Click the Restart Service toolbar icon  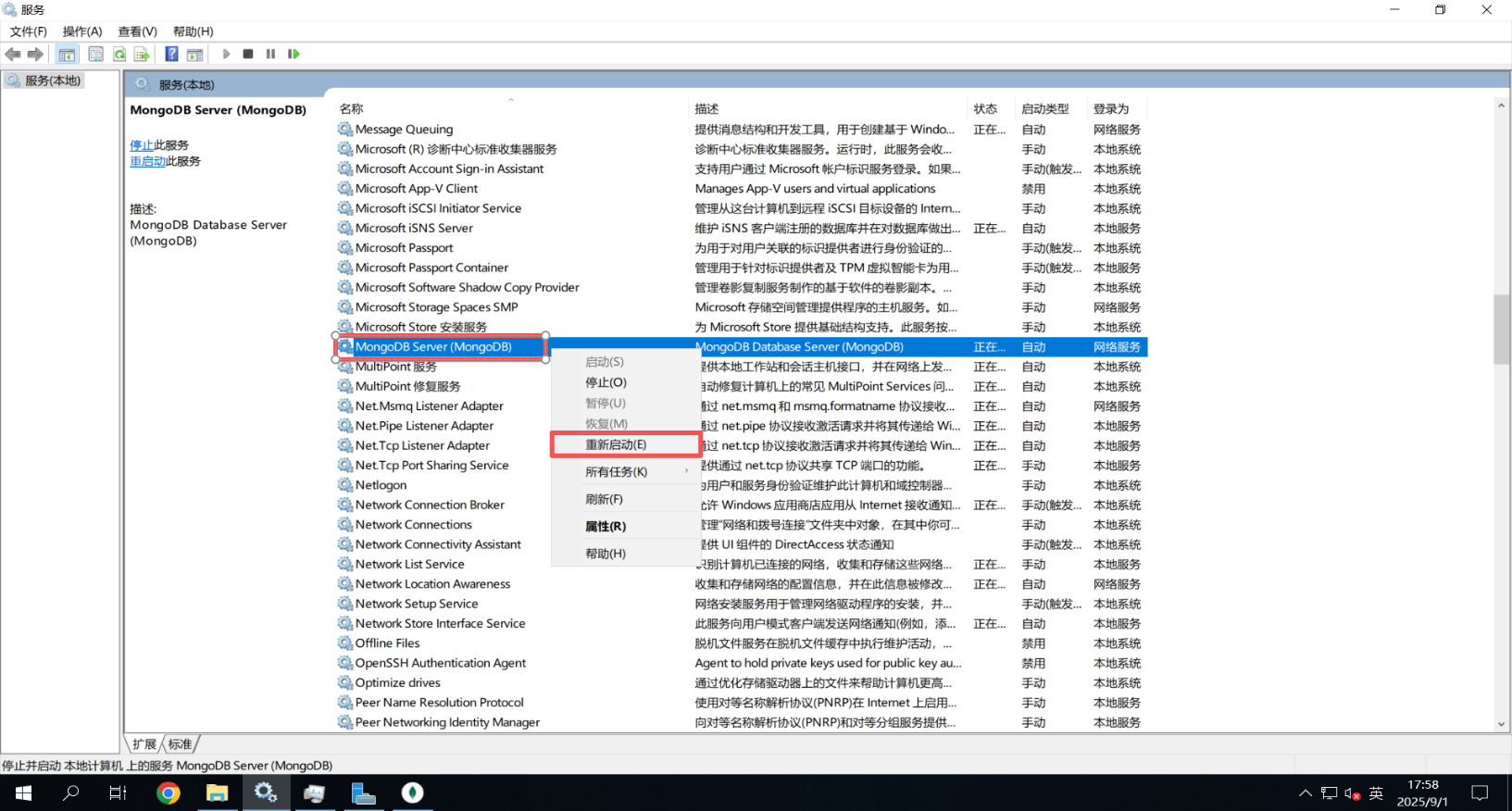coord(294,54)
